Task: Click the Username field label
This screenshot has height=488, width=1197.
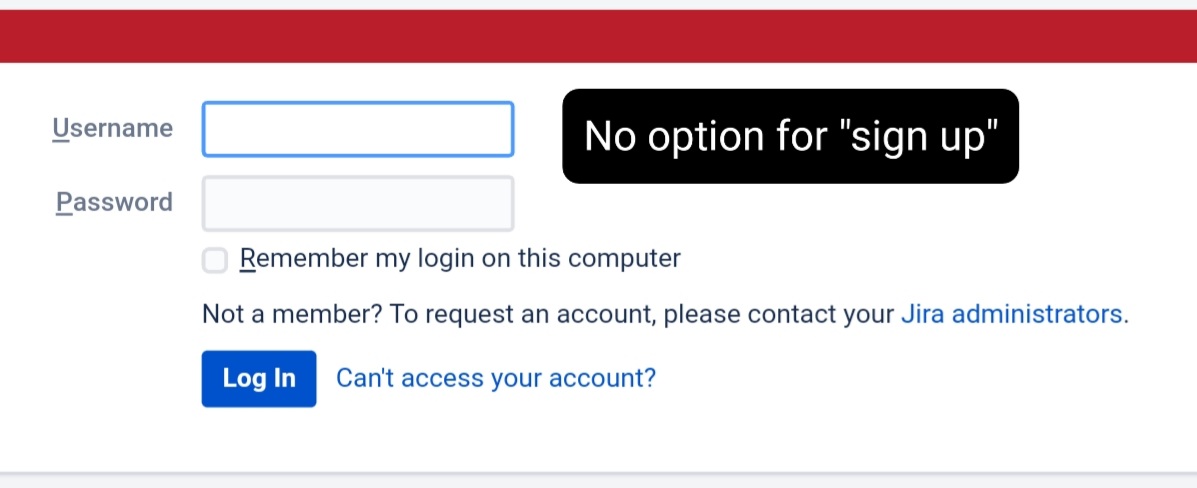Action: [x=112, y=128]
